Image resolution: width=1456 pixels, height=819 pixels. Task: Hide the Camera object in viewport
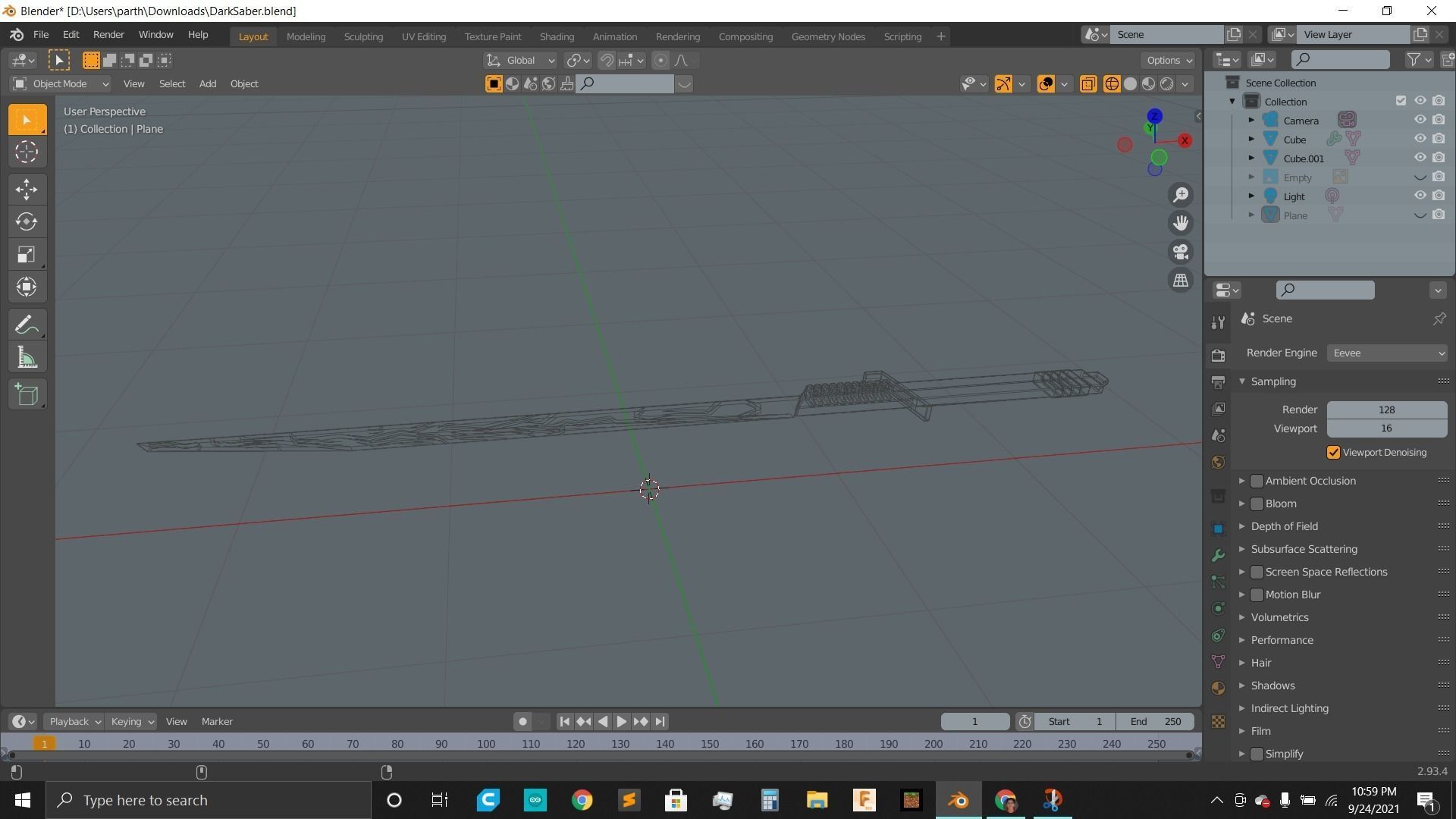1420,120
